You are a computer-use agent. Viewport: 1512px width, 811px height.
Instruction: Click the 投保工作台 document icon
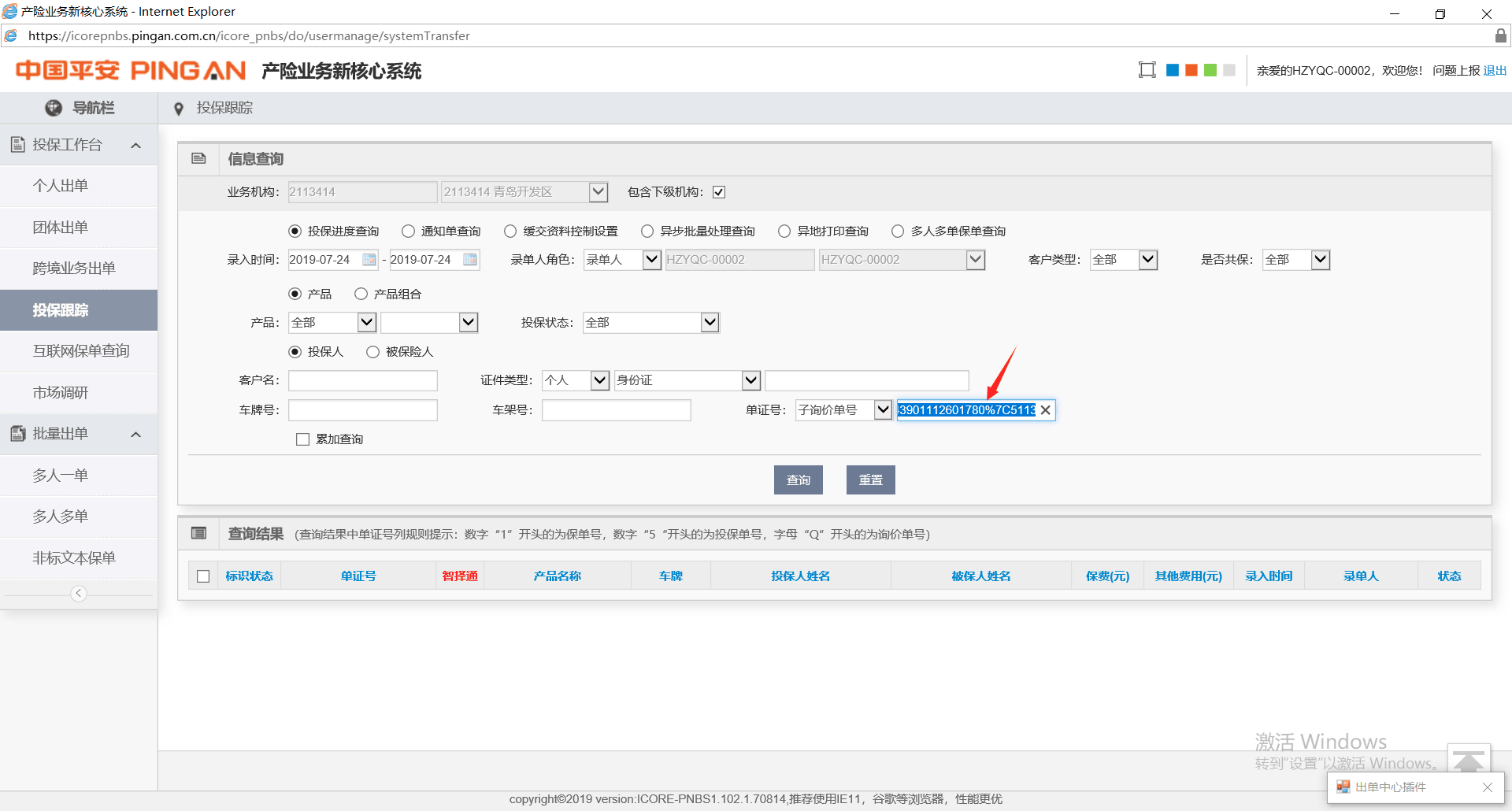coord(17,144)
